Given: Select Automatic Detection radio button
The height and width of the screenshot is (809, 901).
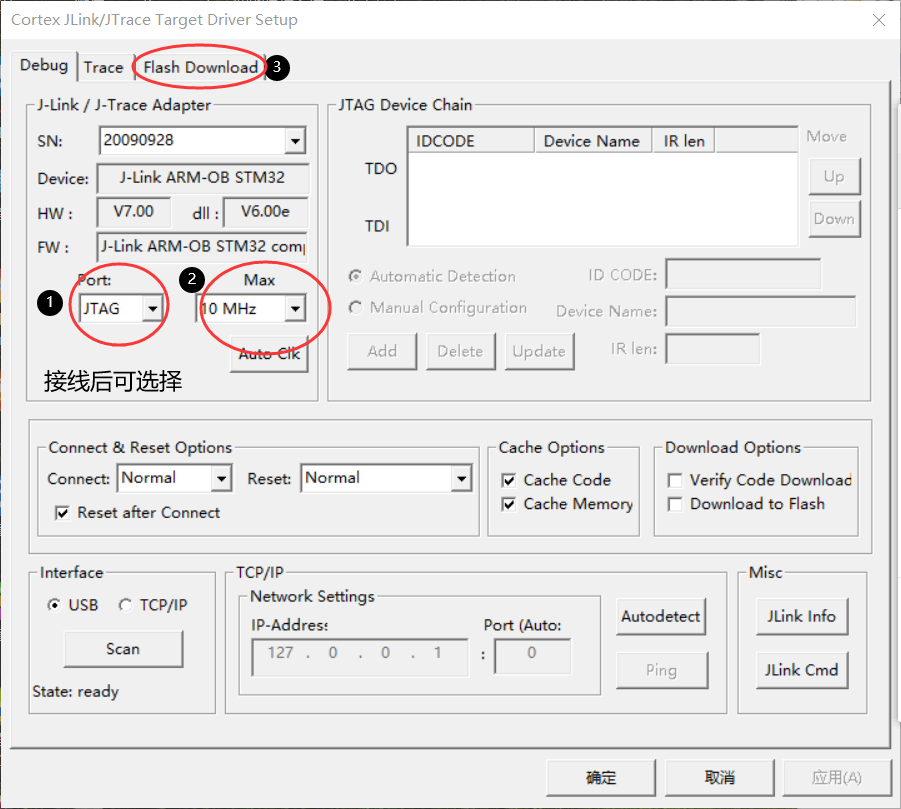Looking at the screenshot, I should click(356, 276).
